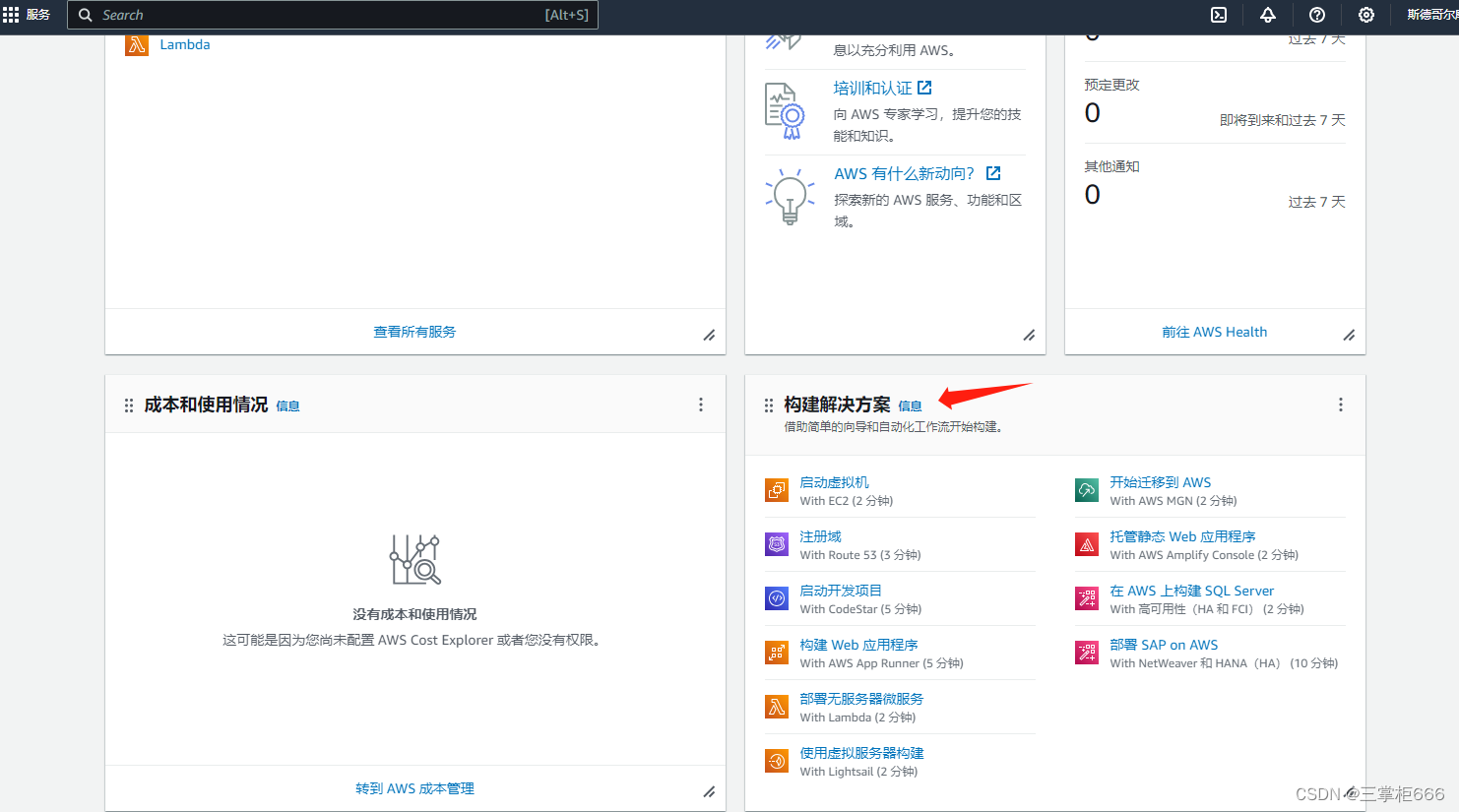Expand the Stockholm region selector
1459x812 pixels.
click(x=1432, y=15)
